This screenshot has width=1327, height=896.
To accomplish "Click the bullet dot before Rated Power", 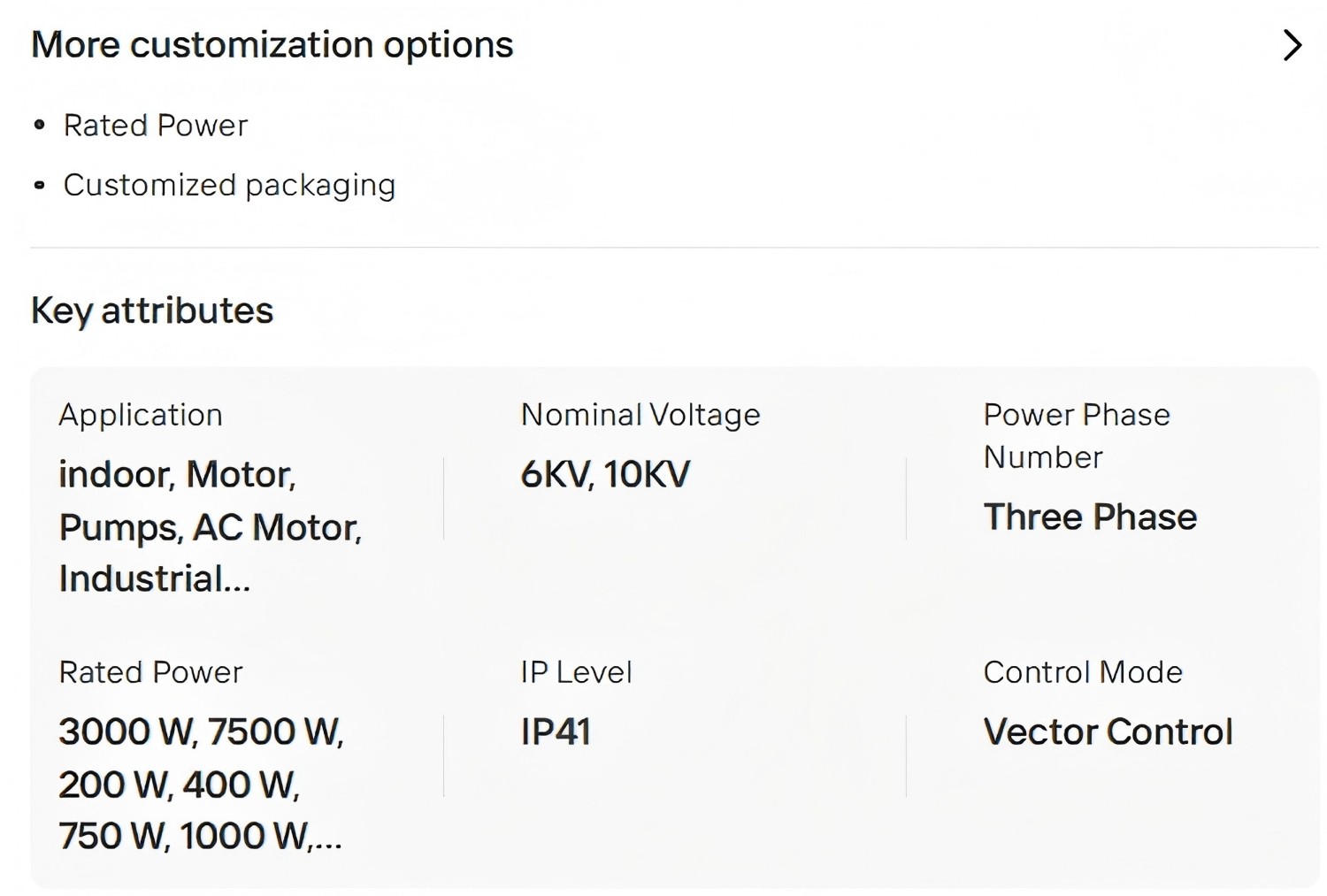I will tap(39, 126).
